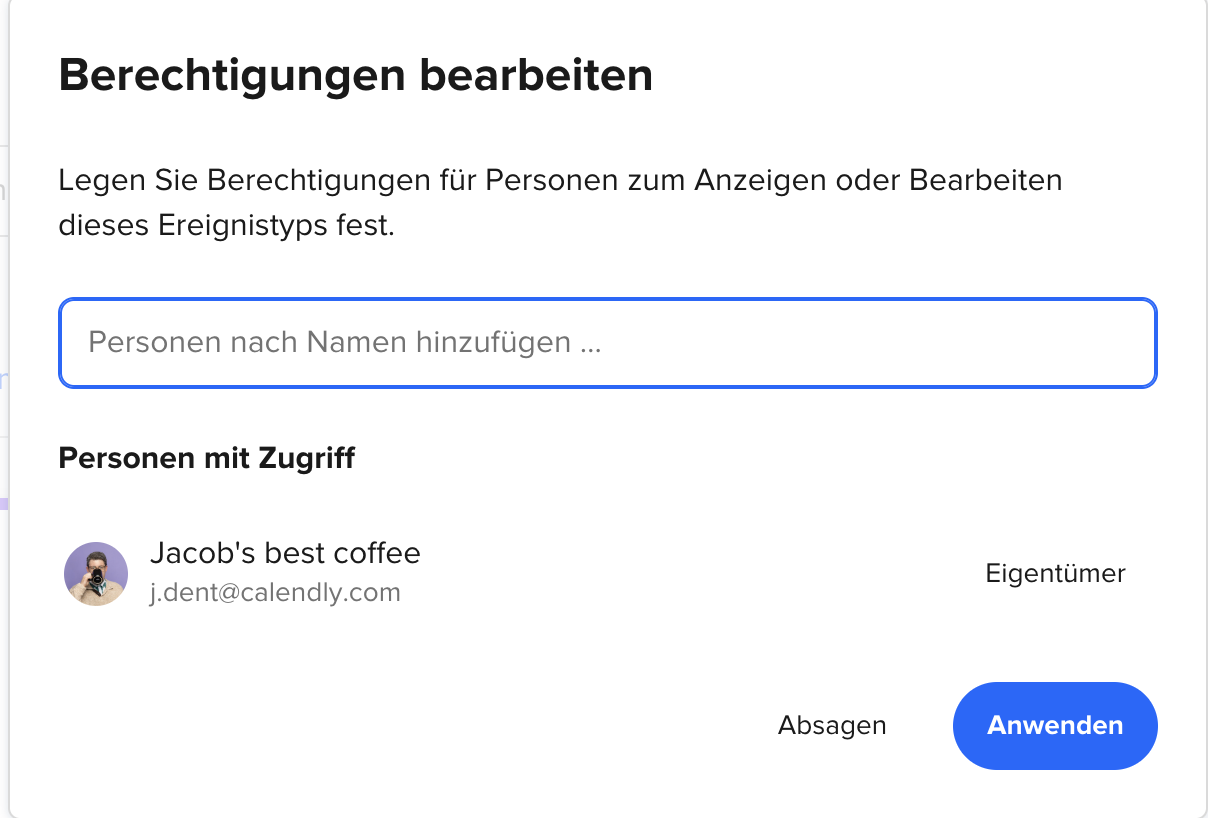Click the 'Personen mit Zugriff' heading
The width and height of the screenshot is (1208, 818).
point(207,459)
